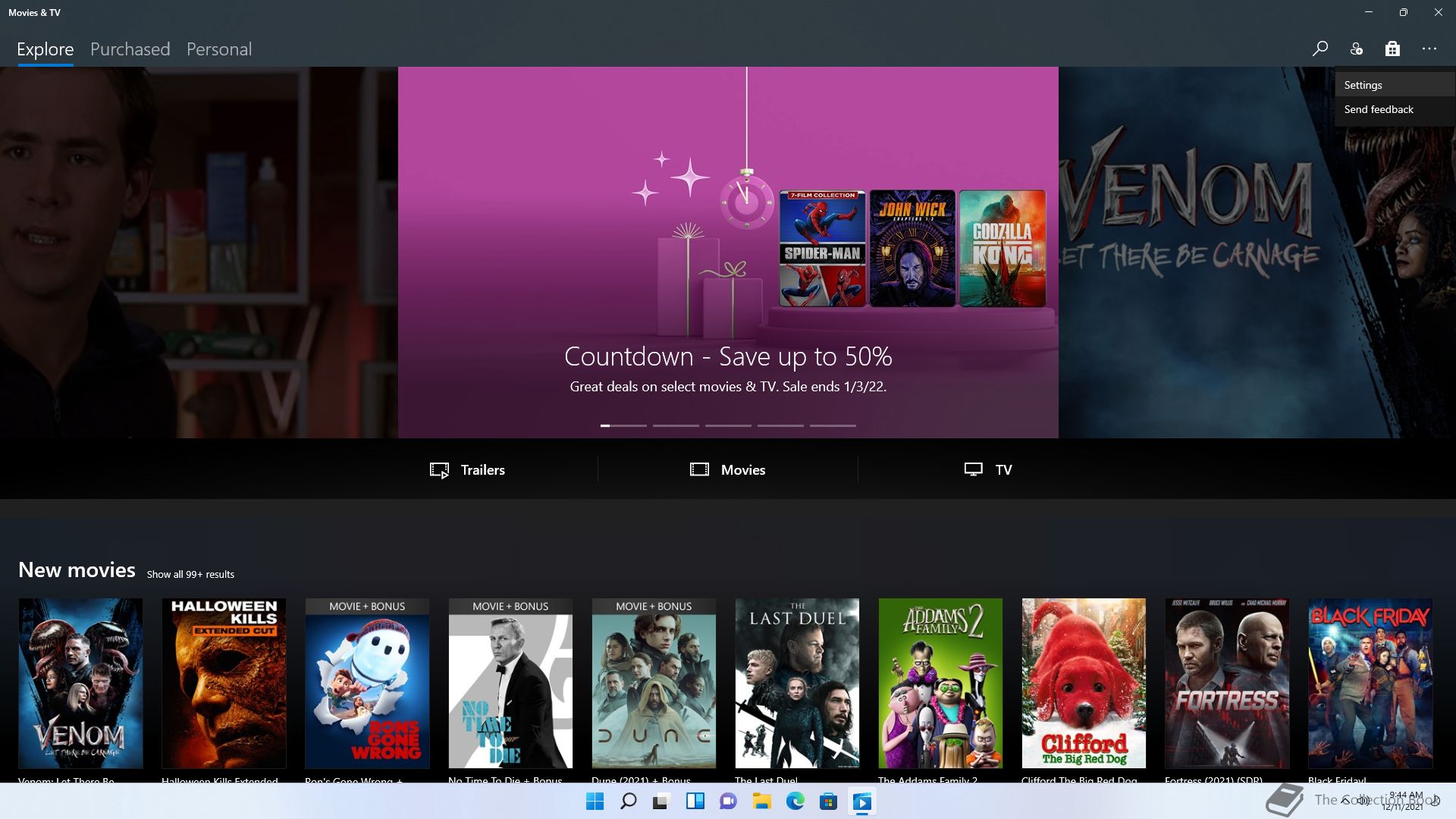Switch to the Personal tab
This screenshot has height=819, width=1456.
tap(219, 49)
